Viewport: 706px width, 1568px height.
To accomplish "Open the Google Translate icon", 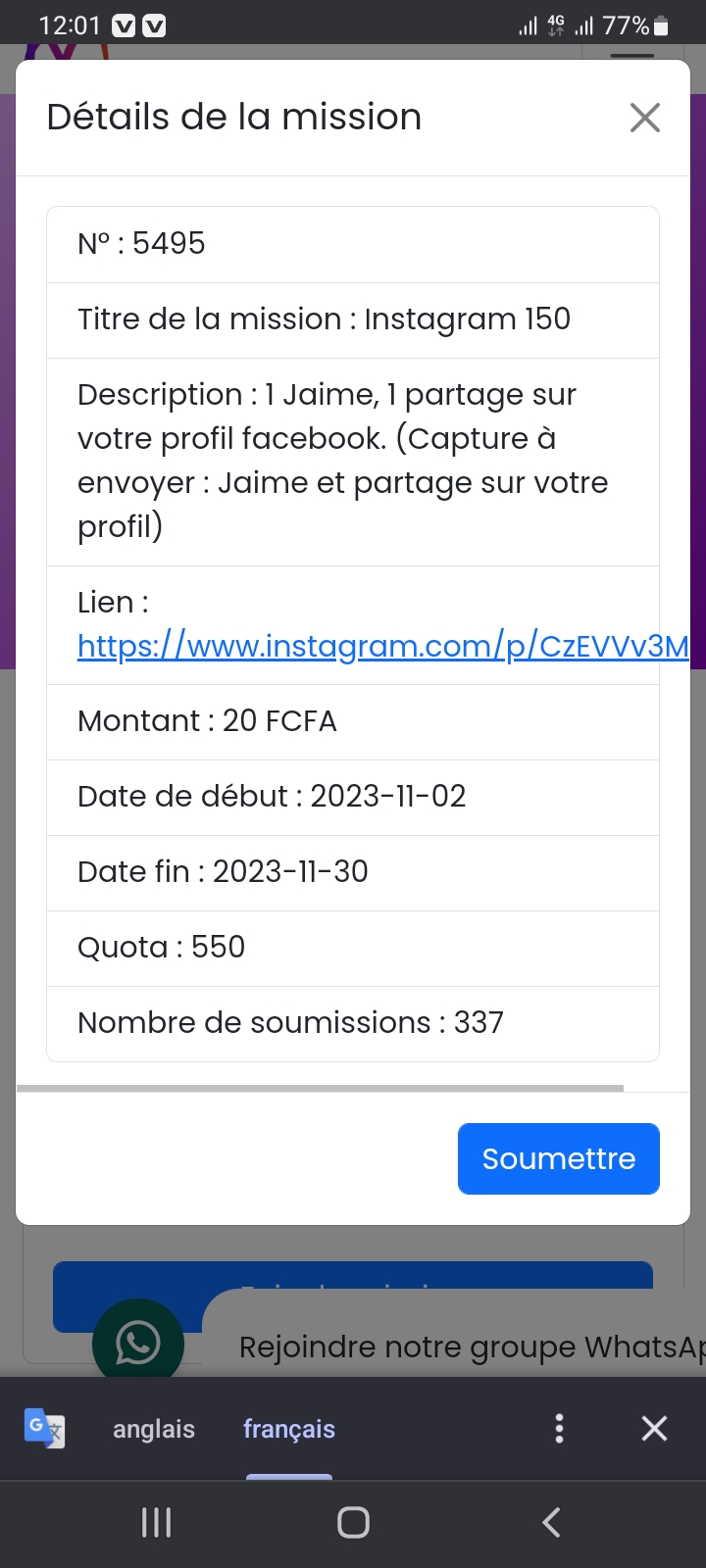I will pyautogui.click(x=44, y=1428).
